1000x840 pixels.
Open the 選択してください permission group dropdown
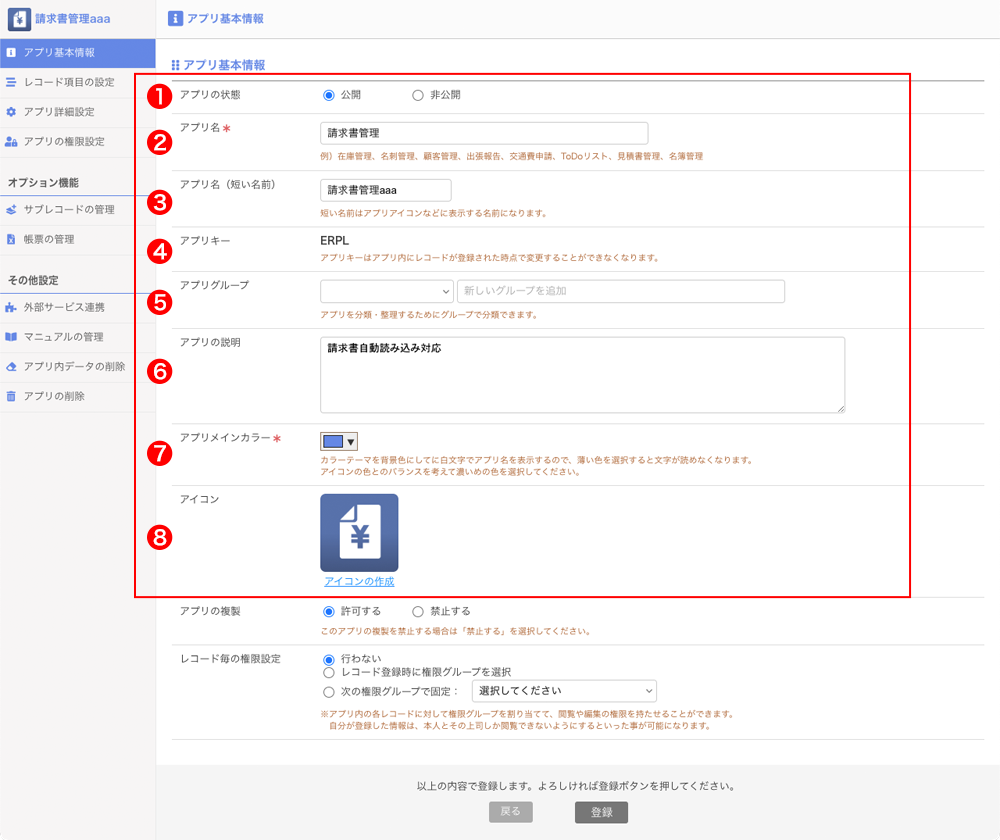click(564, 691)
